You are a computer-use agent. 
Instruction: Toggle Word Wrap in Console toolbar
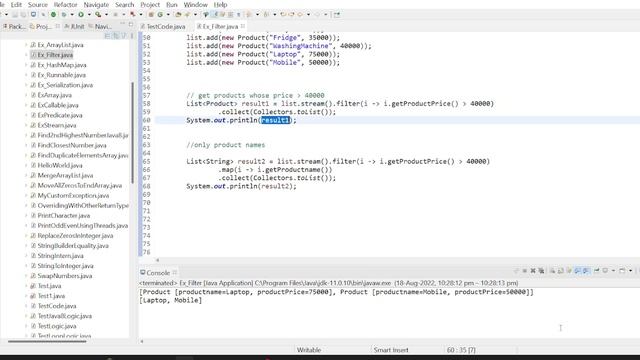click(569, 271)
